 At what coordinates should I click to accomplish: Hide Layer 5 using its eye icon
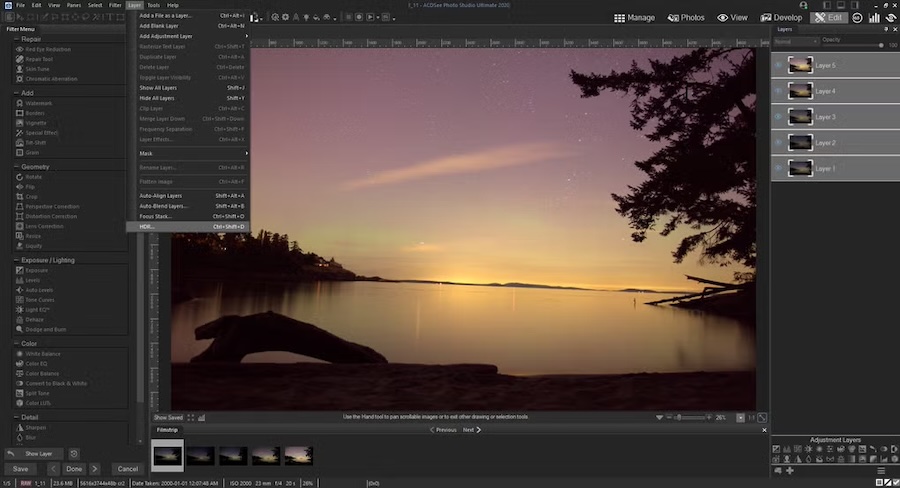778,65
